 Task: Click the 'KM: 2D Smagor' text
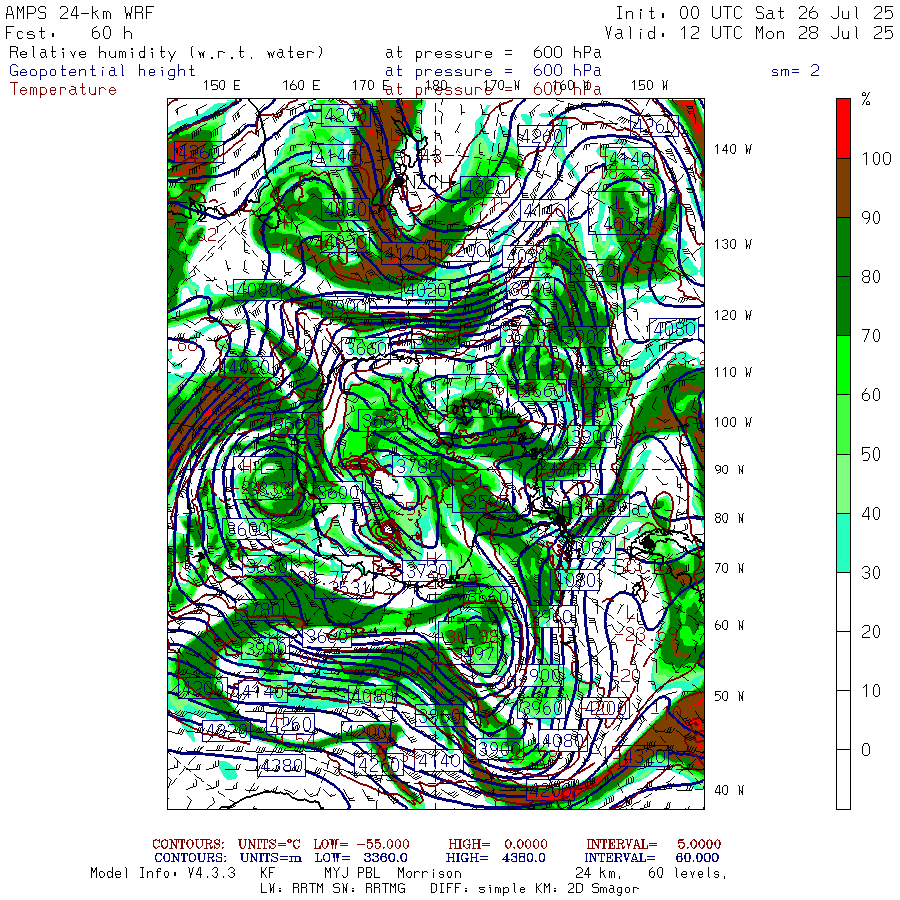[x=588, y=889]
